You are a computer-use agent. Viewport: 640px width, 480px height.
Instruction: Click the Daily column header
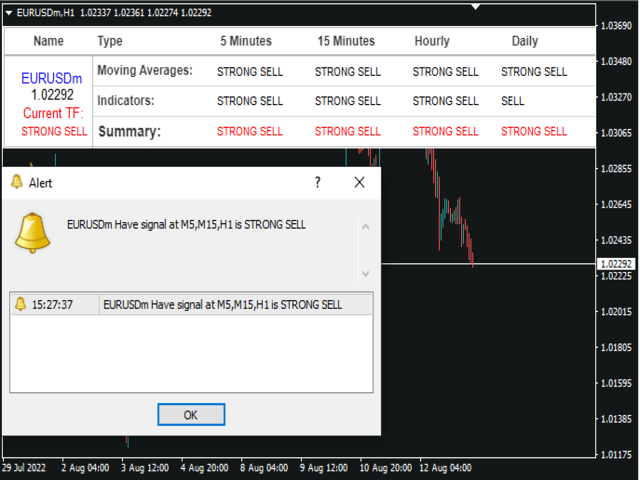click(x=525, y=41)
